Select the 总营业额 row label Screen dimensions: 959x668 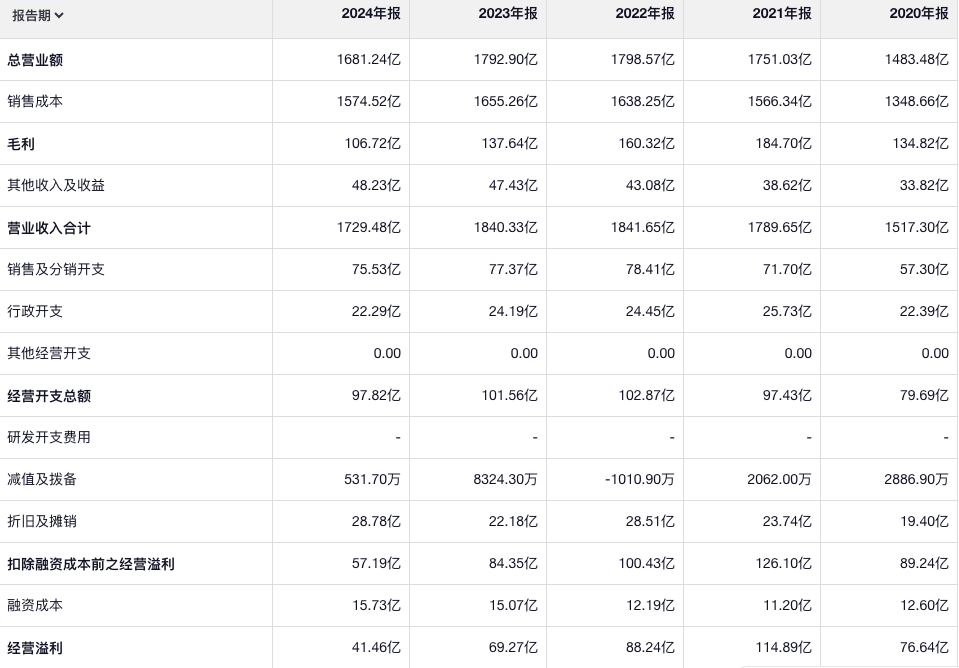pos(35,60)
